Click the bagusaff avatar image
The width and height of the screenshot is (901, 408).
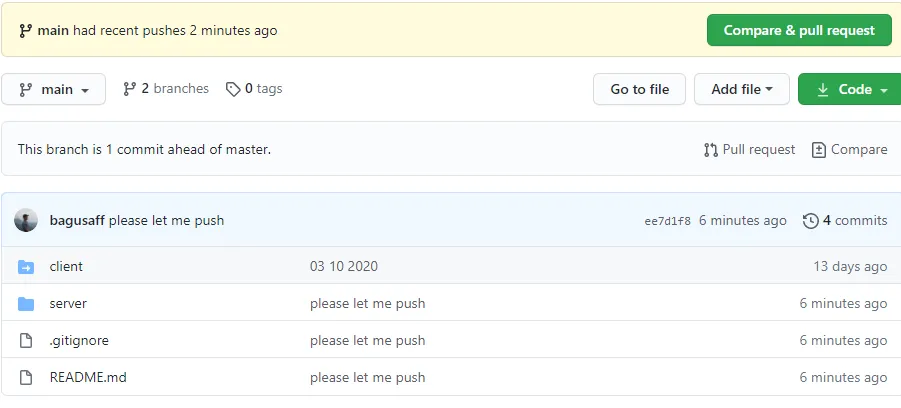[x=26, y=221]
